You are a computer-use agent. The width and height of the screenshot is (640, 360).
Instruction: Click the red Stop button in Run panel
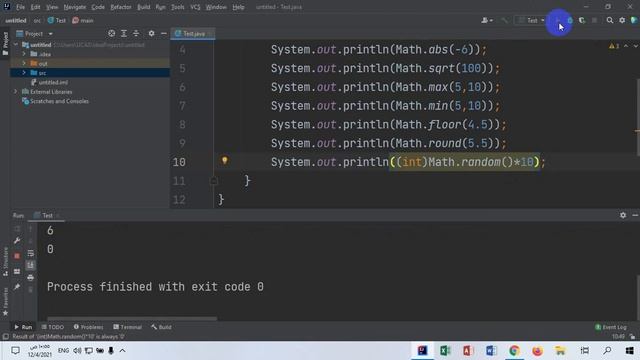point(17,256)
